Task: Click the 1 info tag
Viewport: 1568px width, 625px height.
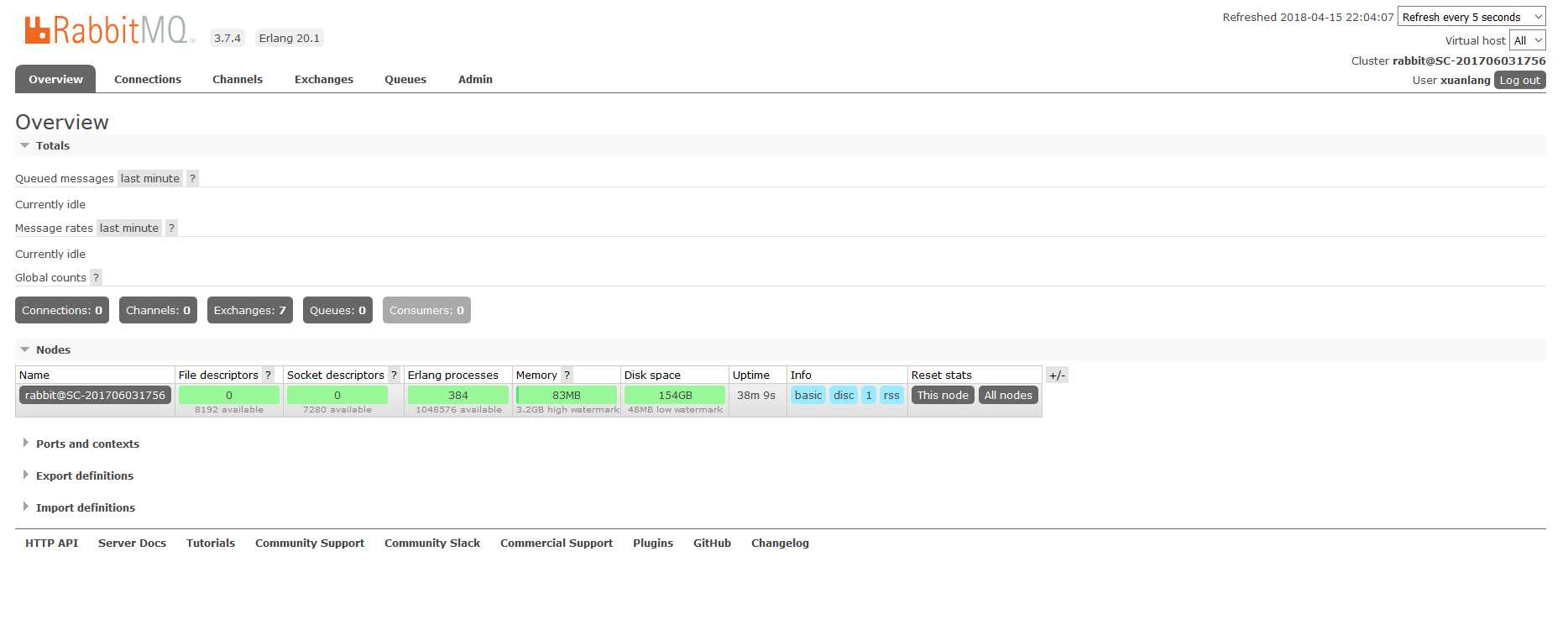Action: [869, 395]
